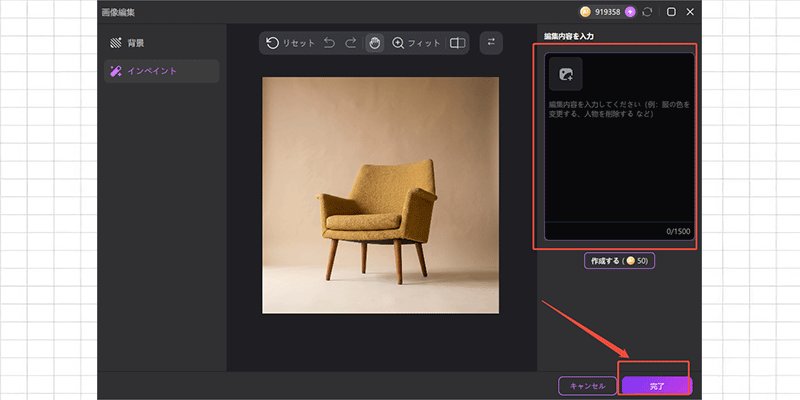Click the キャンセル button

[x=588, y=386]
